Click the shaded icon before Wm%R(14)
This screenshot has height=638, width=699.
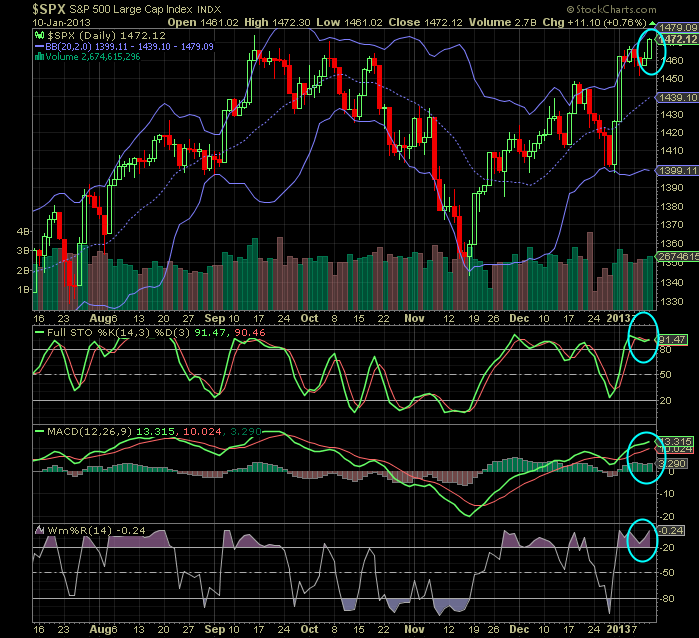(x=39, y=530)
